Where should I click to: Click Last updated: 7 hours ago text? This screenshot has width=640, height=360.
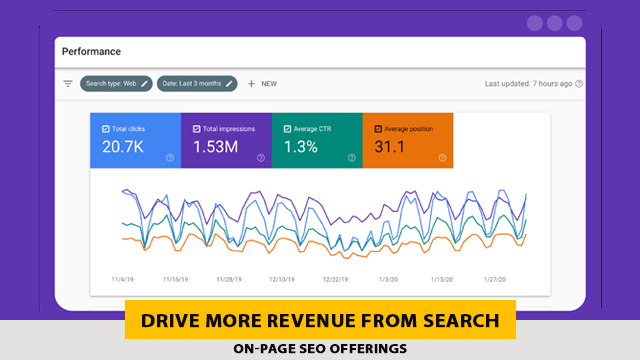[x=529, y=84]
